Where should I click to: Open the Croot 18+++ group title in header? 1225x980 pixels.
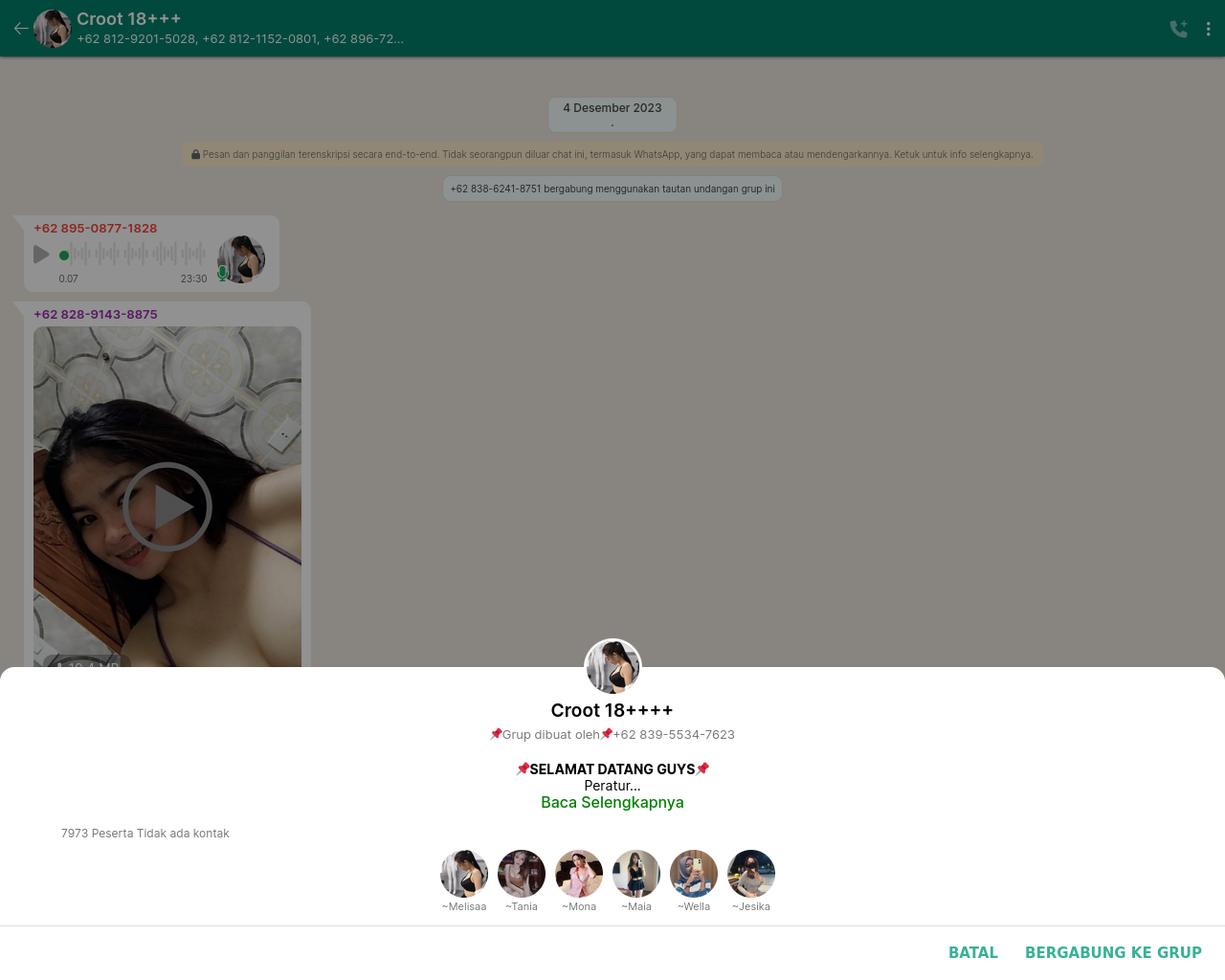[x=129, y=19]
